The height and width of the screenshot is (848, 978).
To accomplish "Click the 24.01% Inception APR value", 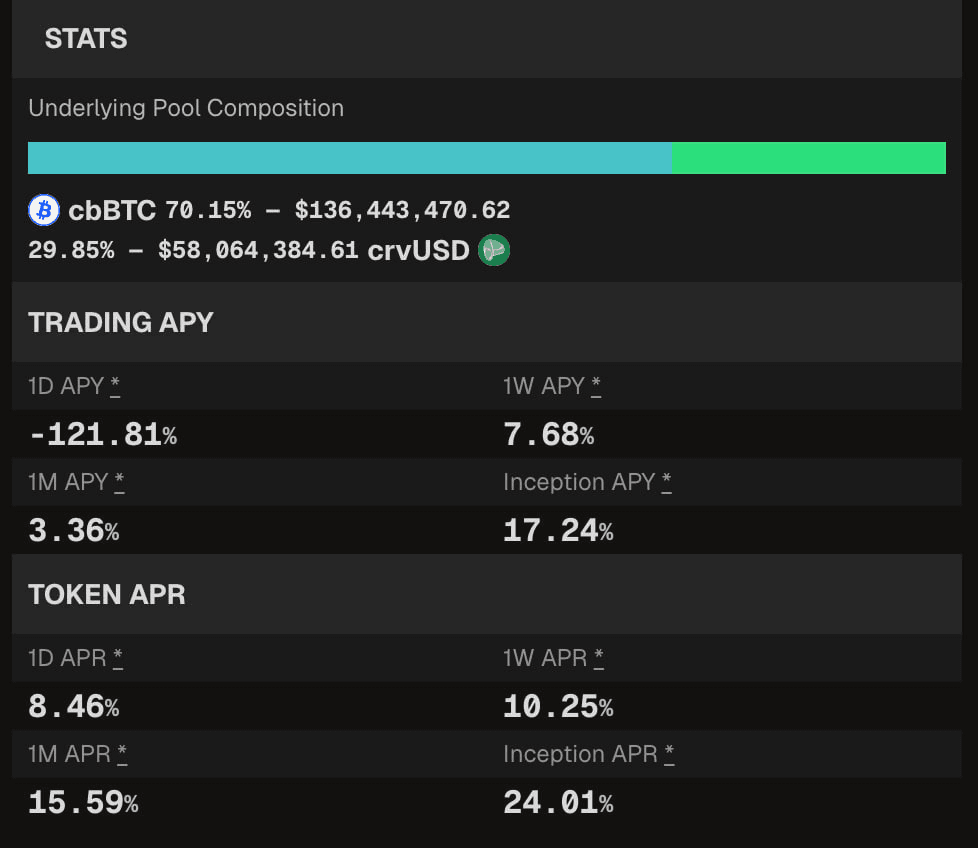I will click(x=558, y=803).
